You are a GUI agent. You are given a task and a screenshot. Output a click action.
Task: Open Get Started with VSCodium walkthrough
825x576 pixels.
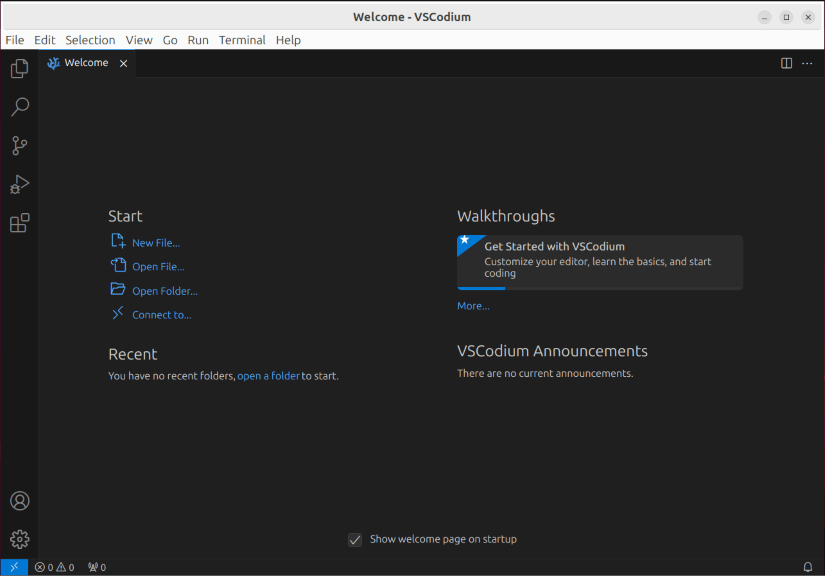[x=600, y=262]
